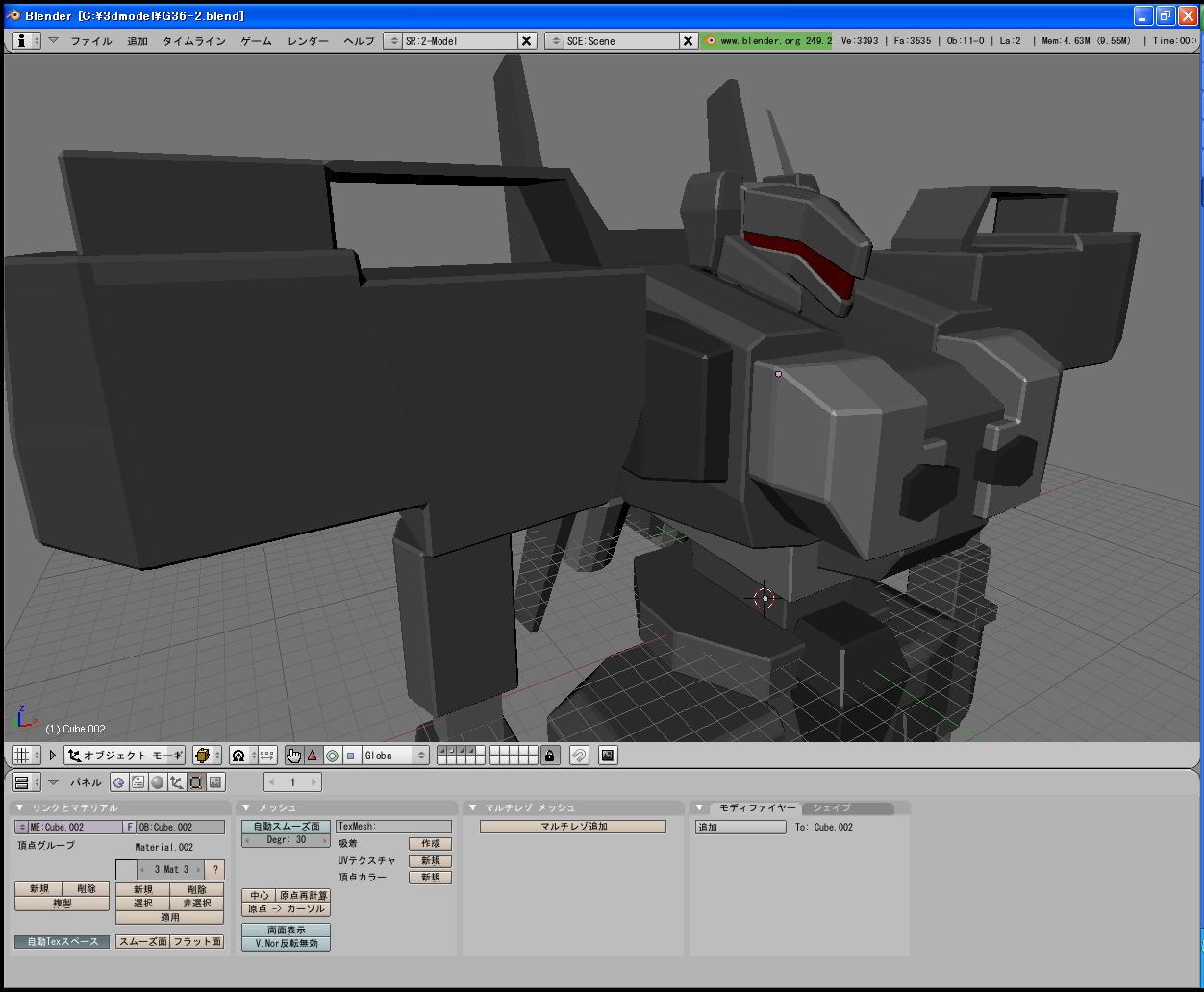Toggle the 3D manipulator hand button
The width and height of the screenshot is (1204, 992).
[293, 756]
